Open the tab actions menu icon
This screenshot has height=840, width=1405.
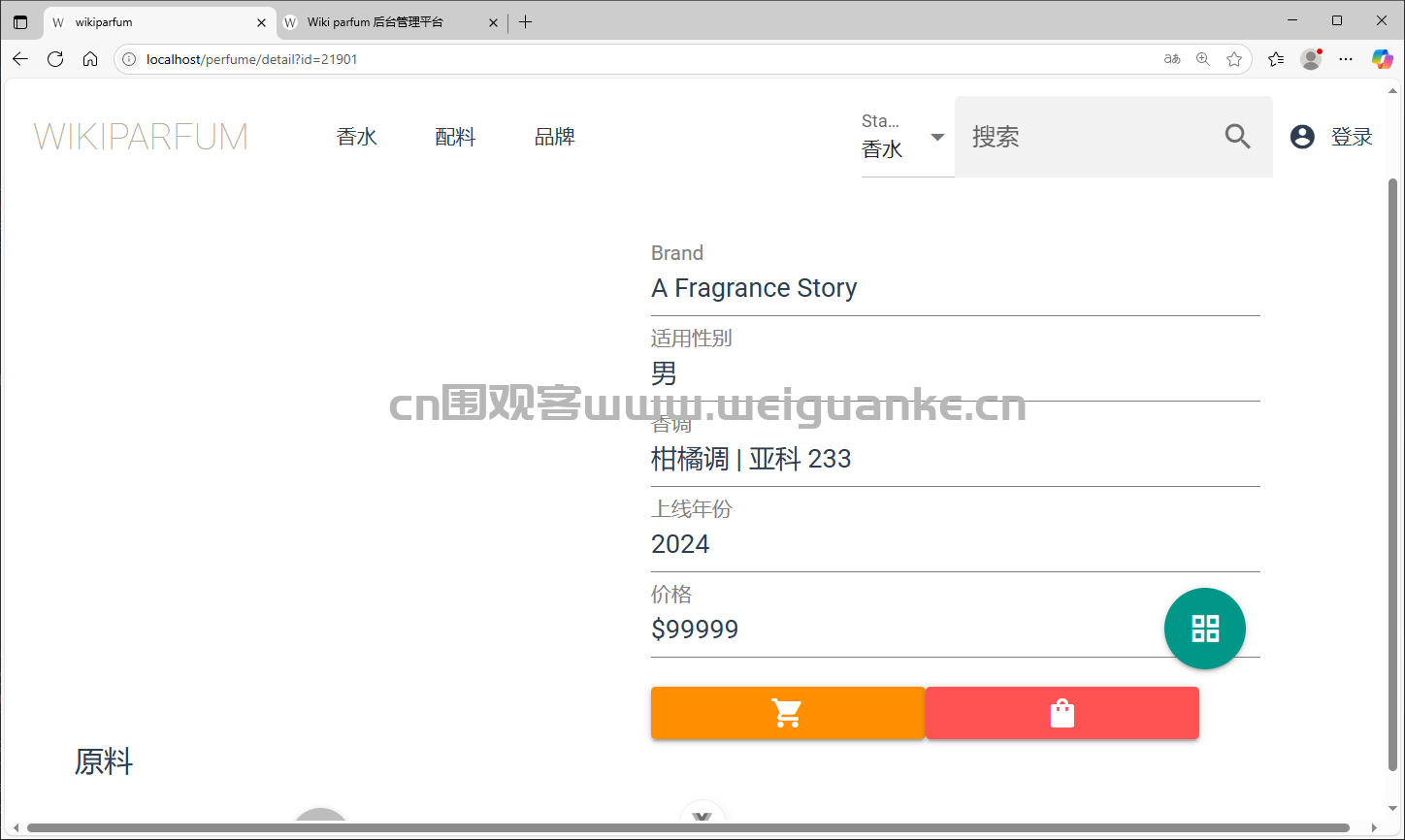click(20, 21)
